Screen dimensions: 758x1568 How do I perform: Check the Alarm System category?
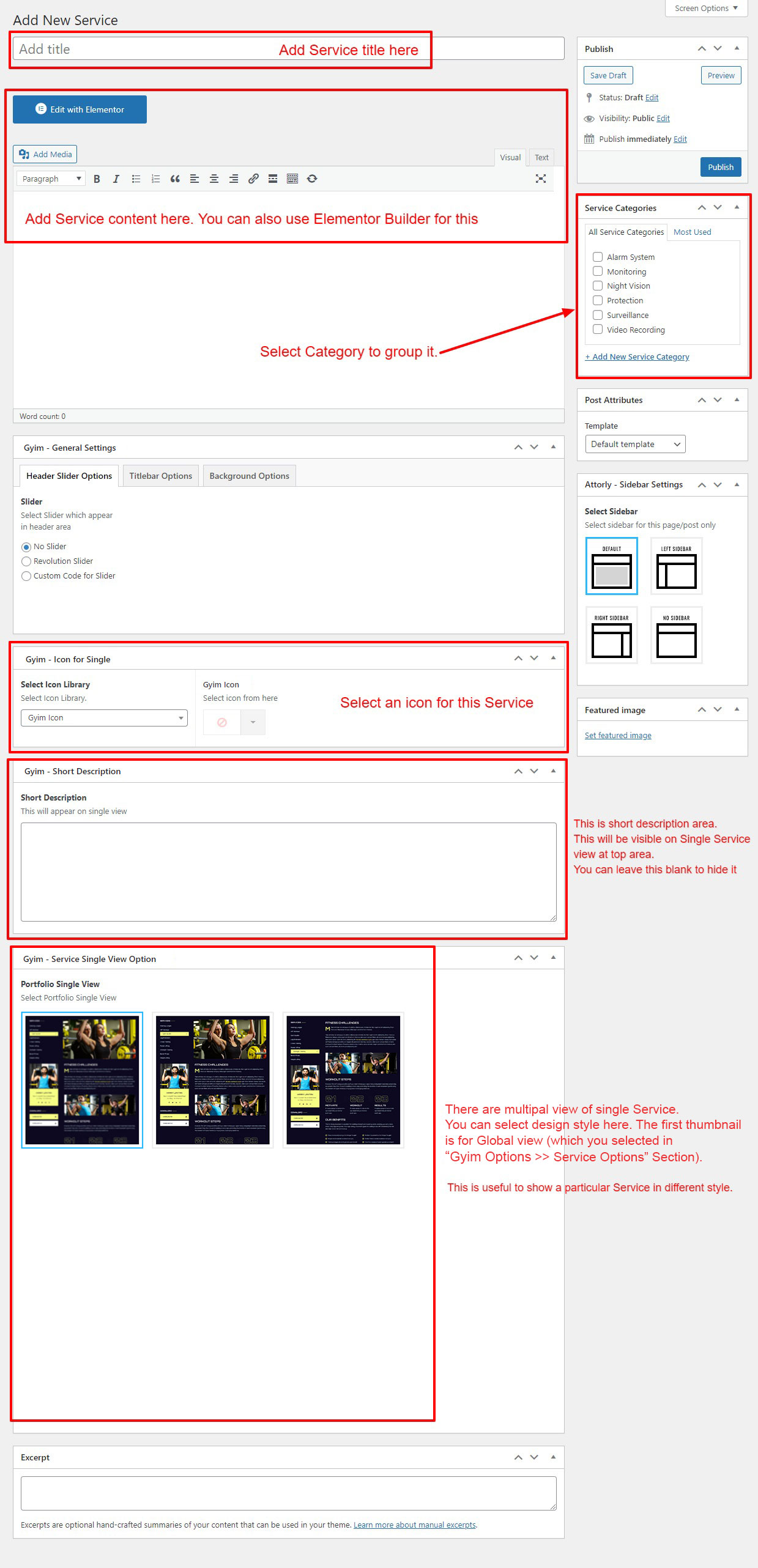(x=598, y=257)
